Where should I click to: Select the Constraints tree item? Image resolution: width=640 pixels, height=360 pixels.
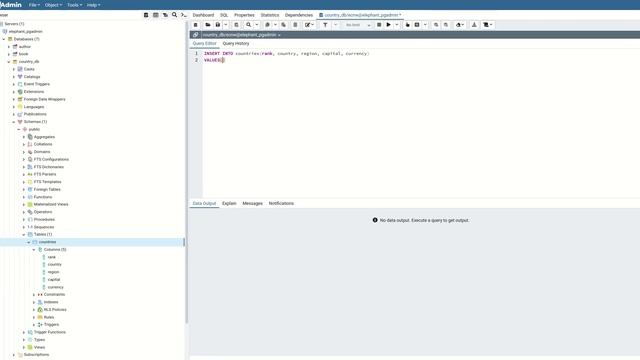54,294
